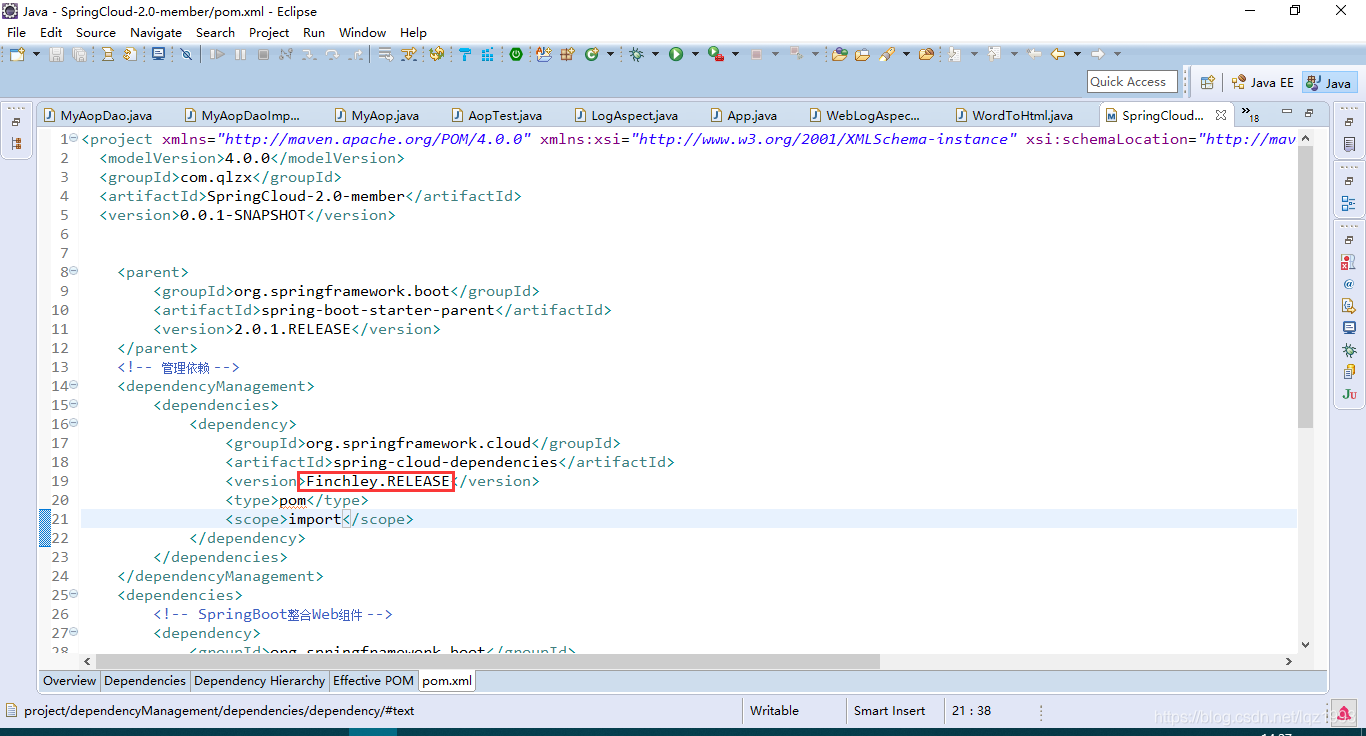Click the Suspend debug icon

pyautogui.click(x=240, y=54)
